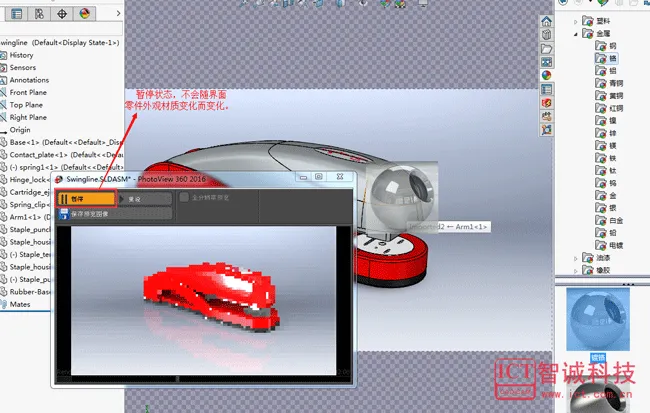The image size is (650, 413).
Task: Expand the manager tabs with the right arrow
Action: click(118, 14)
